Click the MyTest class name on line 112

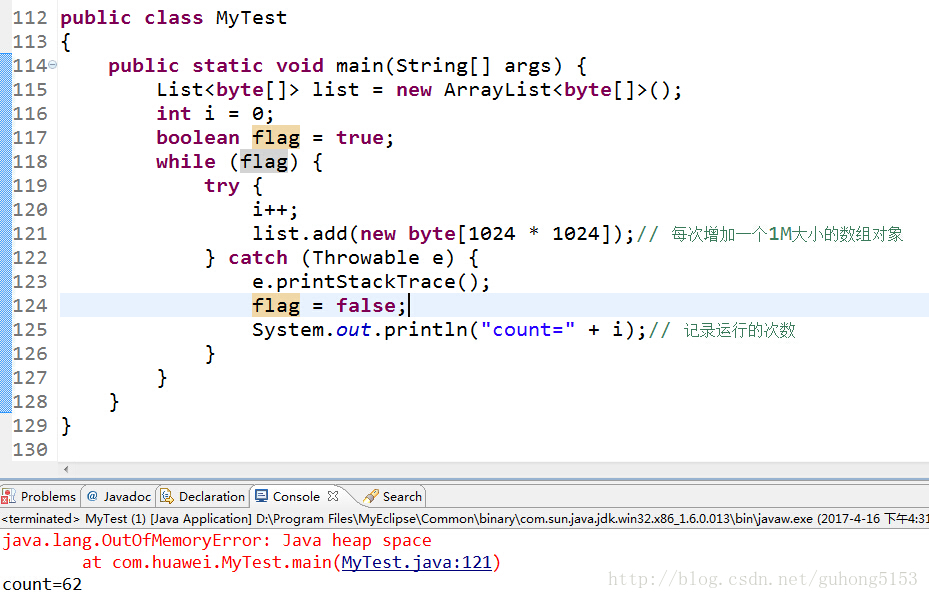[x=252, y=18]
